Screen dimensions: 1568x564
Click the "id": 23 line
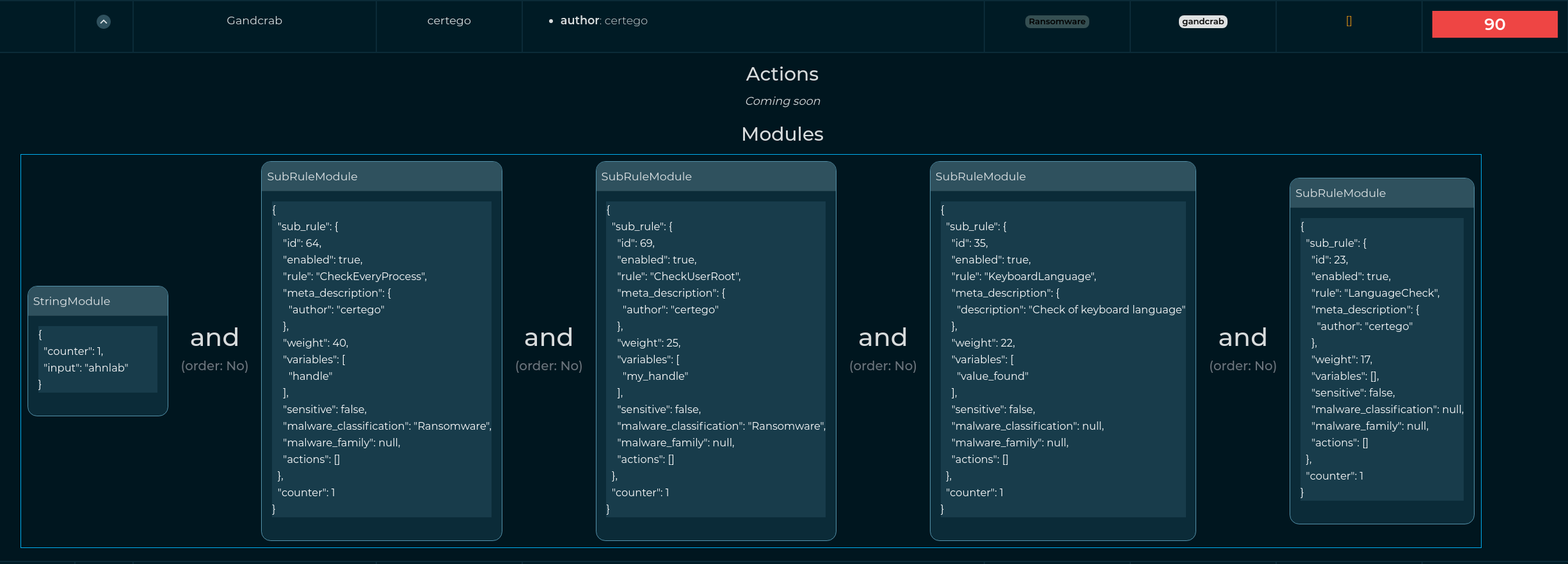1330,260
